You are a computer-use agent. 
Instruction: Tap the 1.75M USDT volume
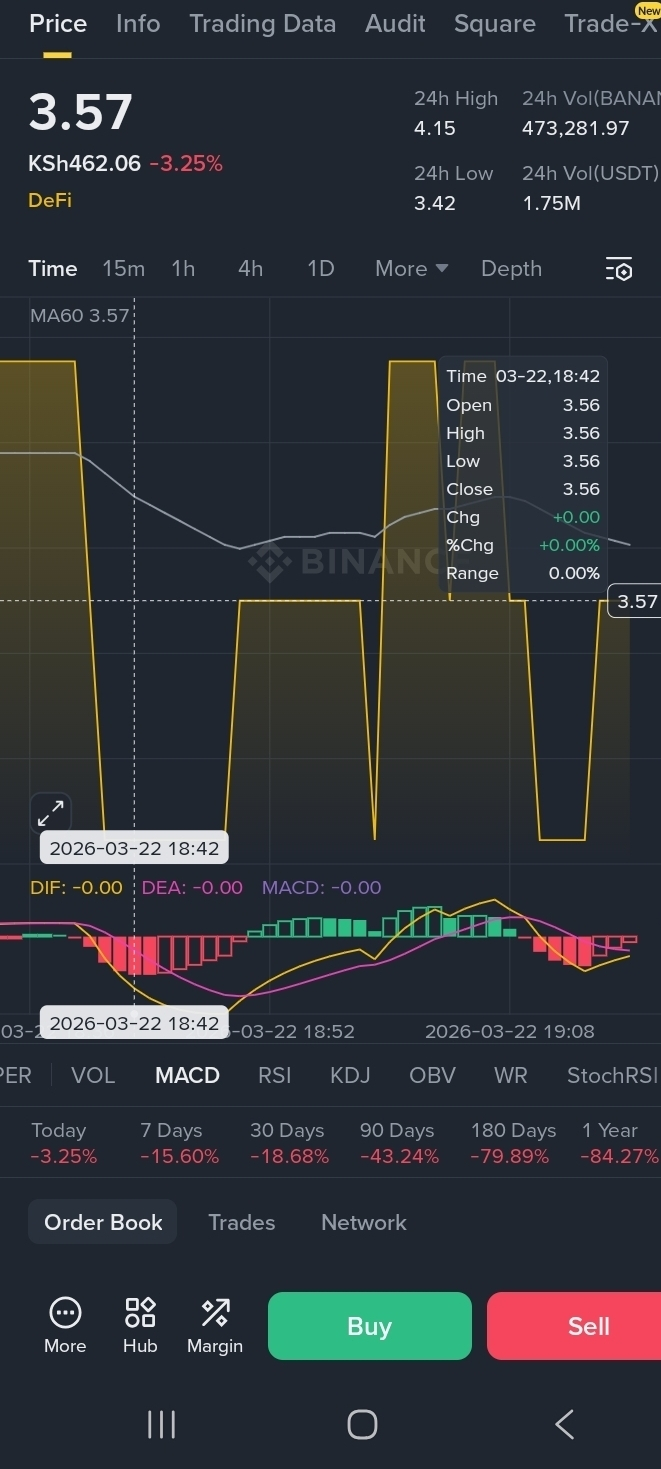point(551,204)
